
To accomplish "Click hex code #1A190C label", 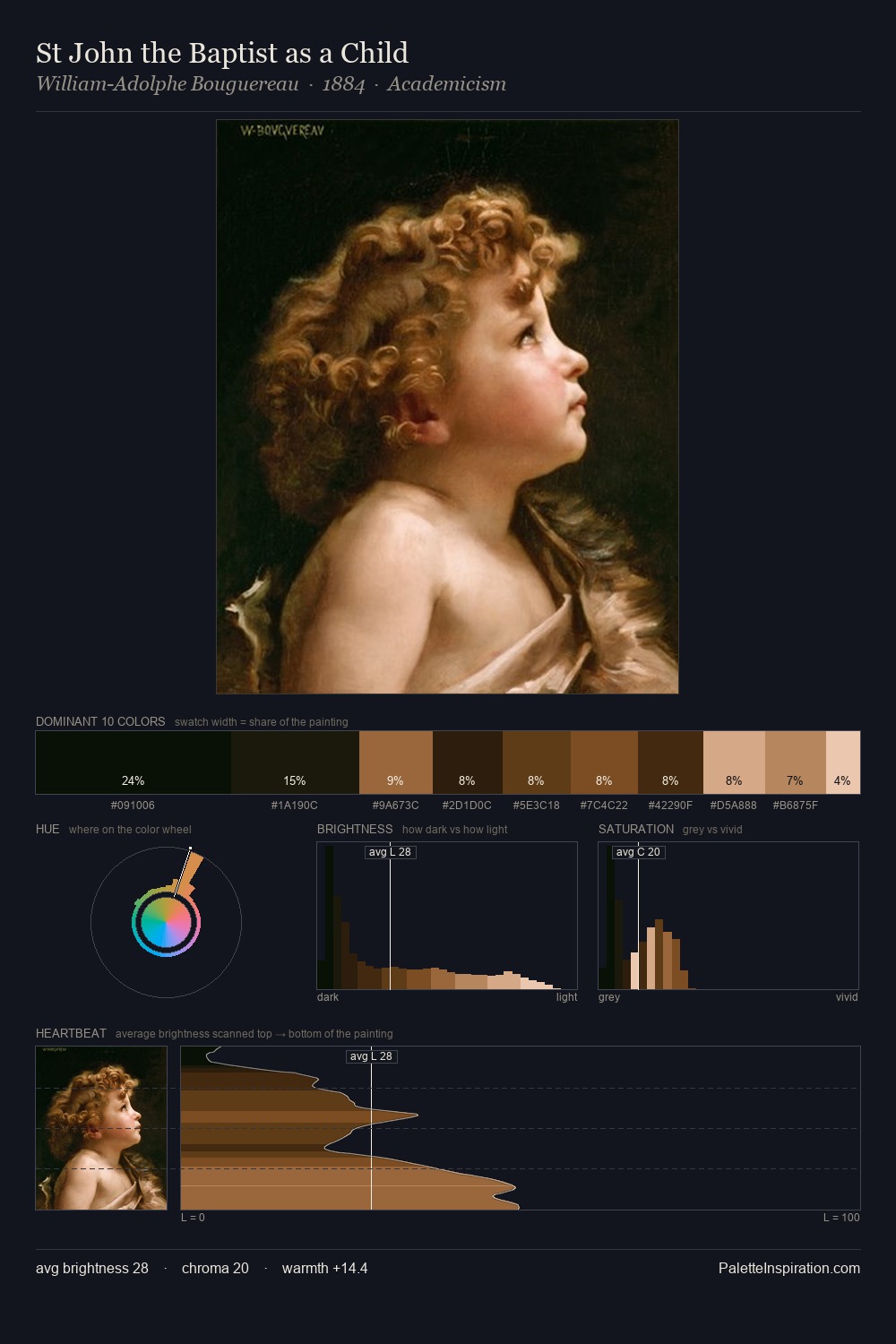I will coord(295,806).
